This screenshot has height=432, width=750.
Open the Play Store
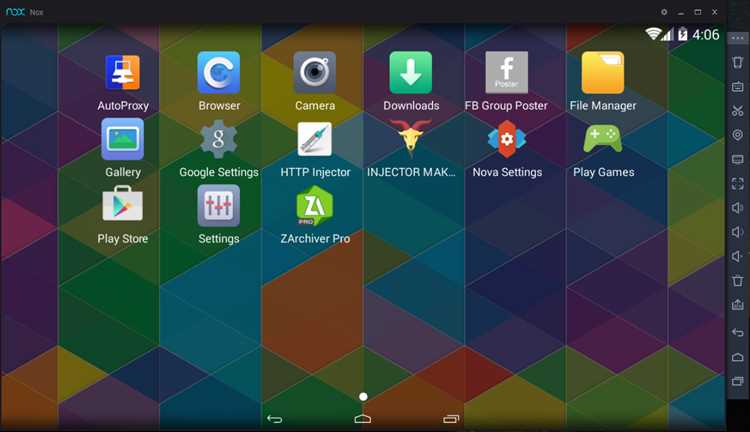pos(122,206)
